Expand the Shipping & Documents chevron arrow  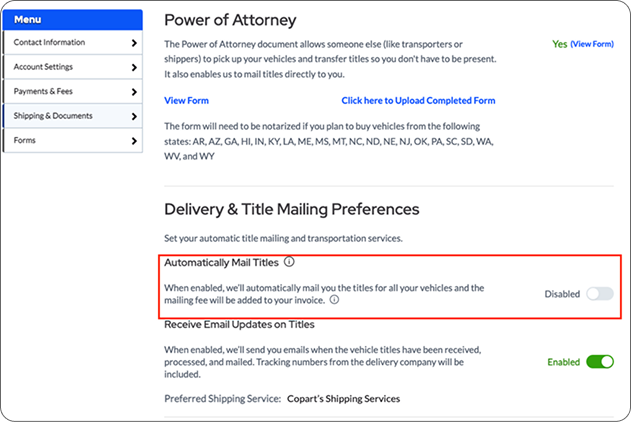[x=134, y=117]
